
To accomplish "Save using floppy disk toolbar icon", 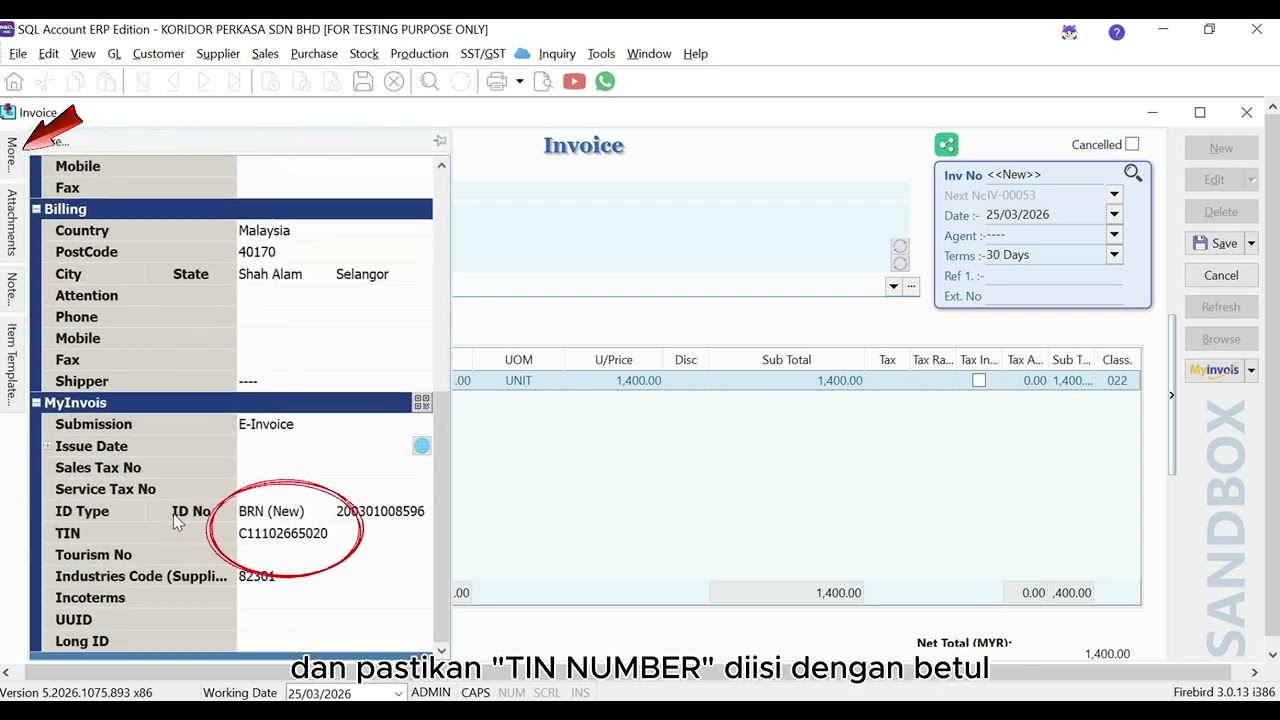I will (363, 82).
